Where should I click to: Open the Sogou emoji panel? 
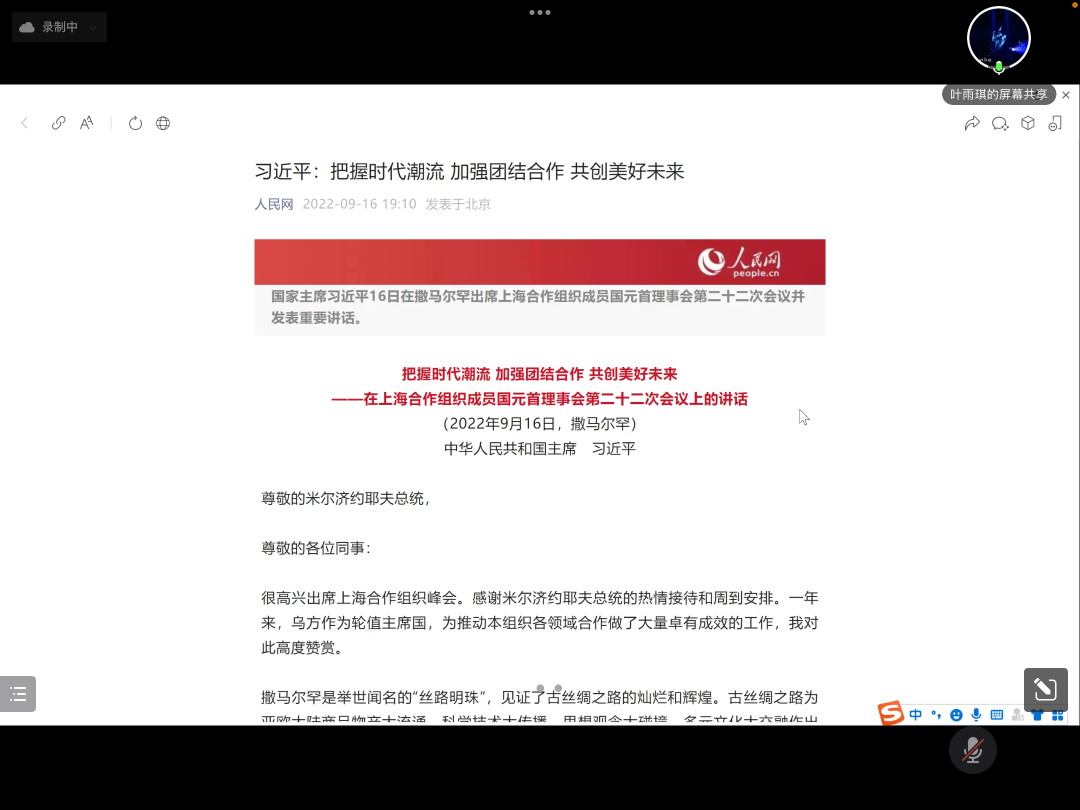(x=956, y=715)
